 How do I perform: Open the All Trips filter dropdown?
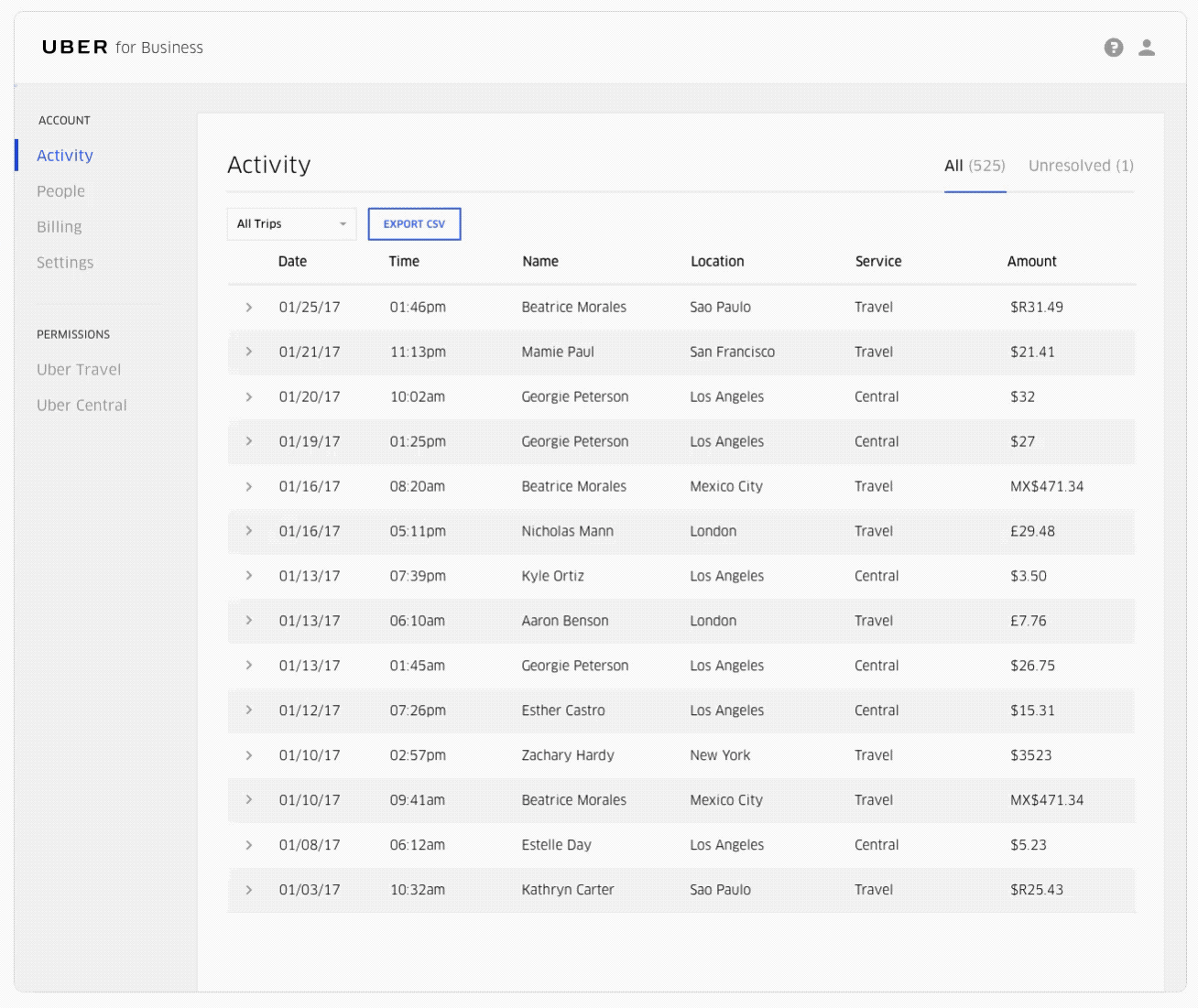pyautogui.click(x=291, y=224)
